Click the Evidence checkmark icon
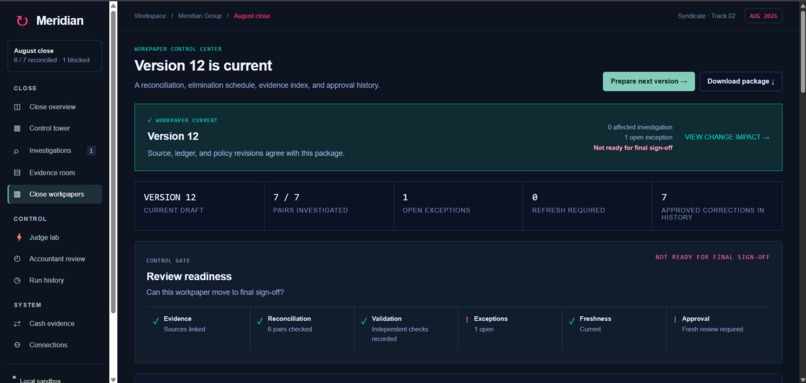Screen dimensions: 806x383 tap(156, 321)
